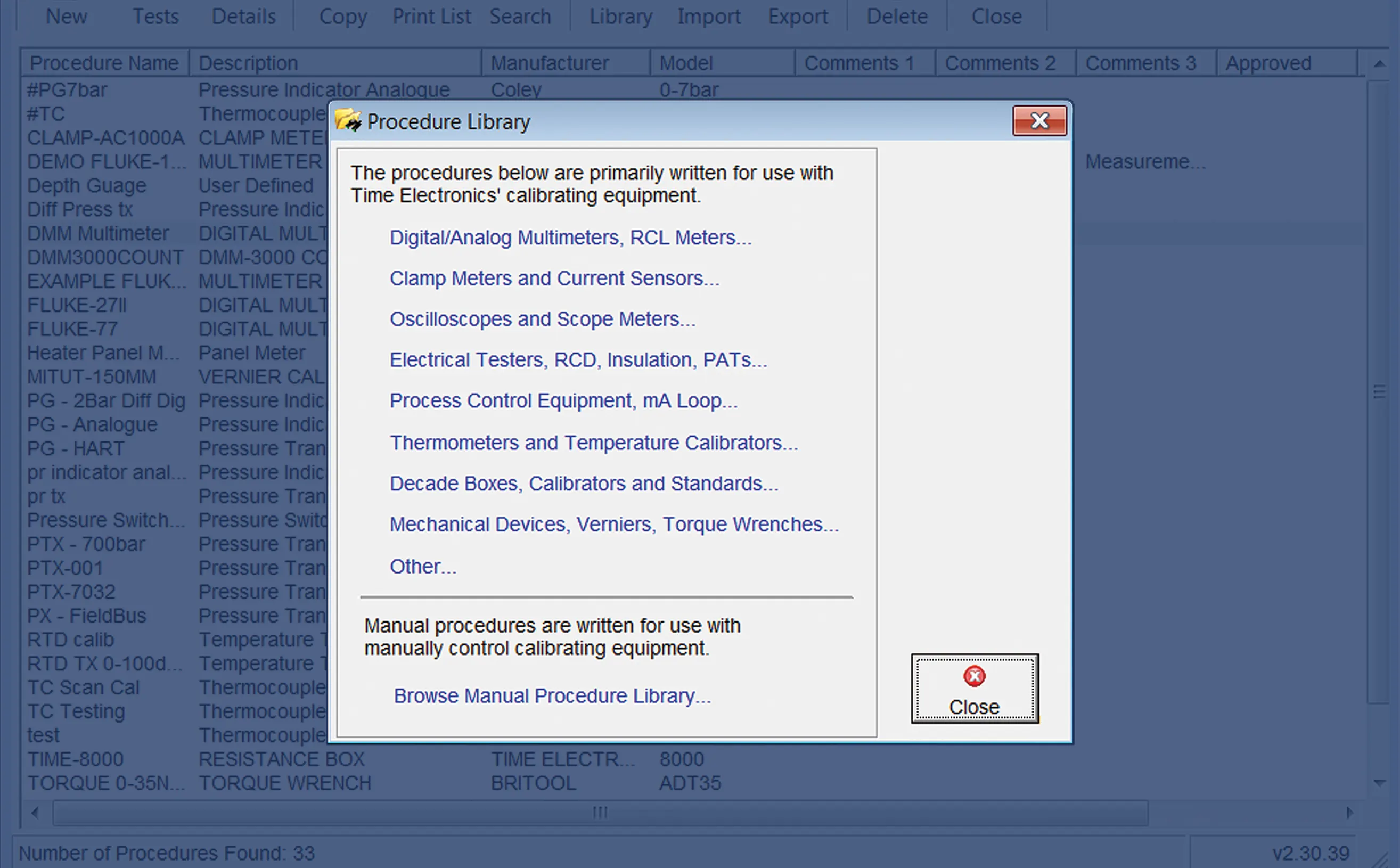Open Mechanical Devices, Verniers, Torque Wrenches procedures
This screenshot has width=1400, height=868.
click(613, 523)
